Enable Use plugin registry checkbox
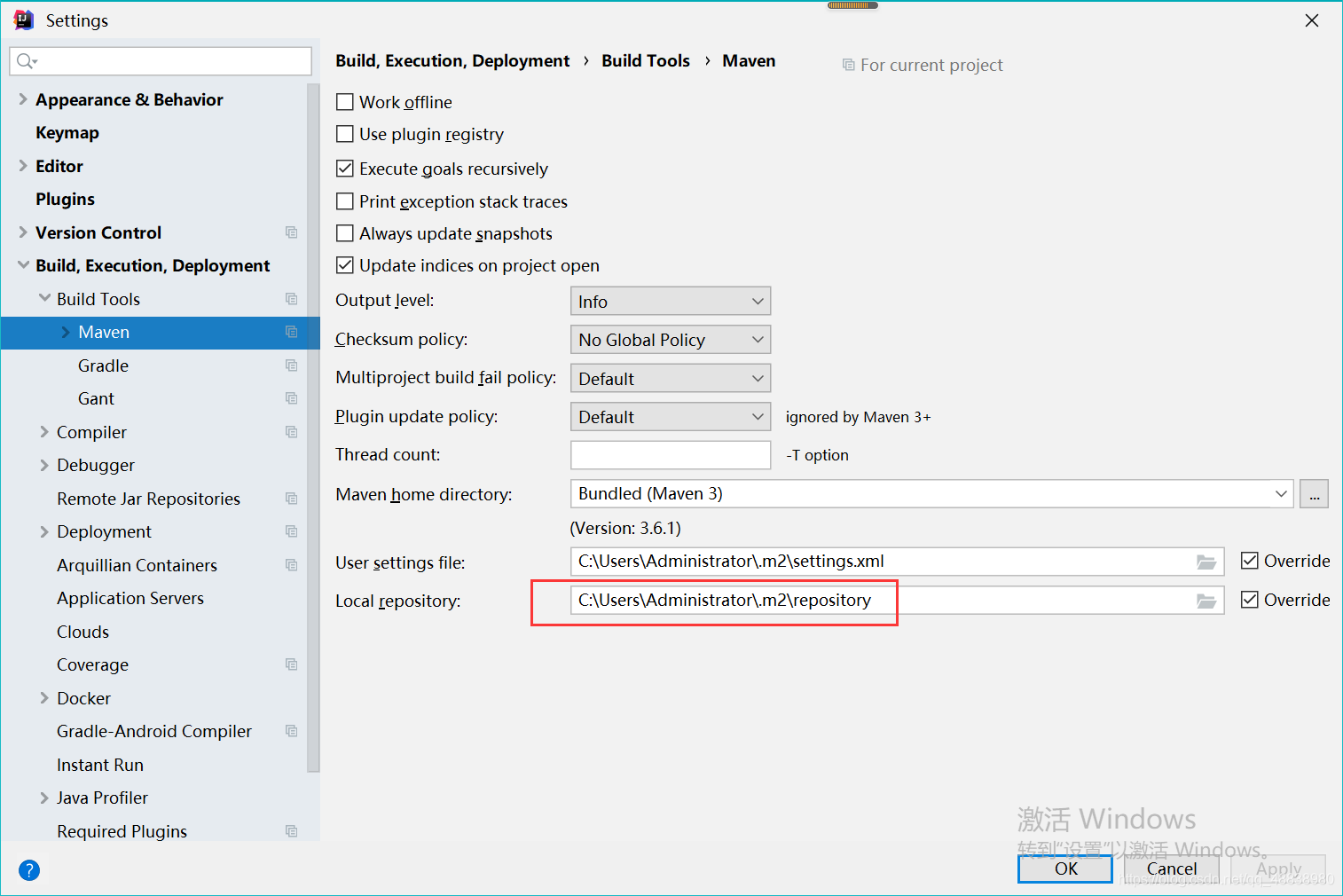This screenshot has height=896, width=1343. click(345, 134)
